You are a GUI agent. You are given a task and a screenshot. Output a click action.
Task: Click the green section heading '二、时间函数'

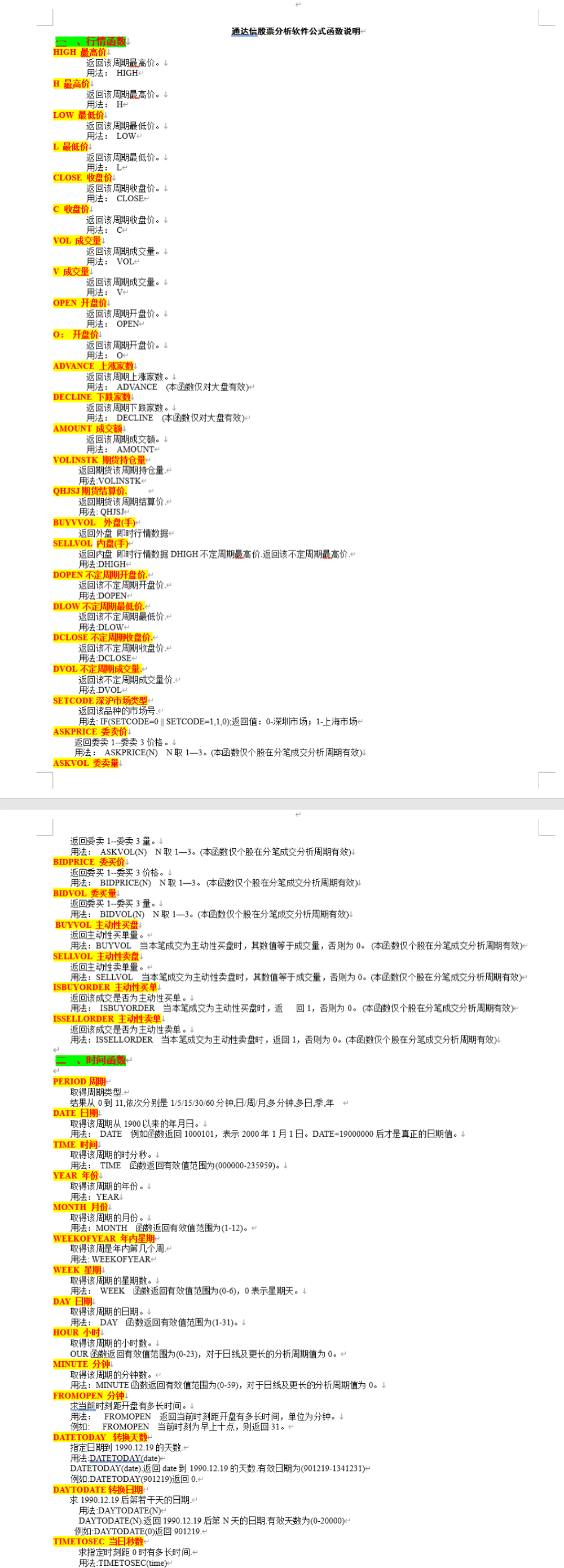(91, 1060)
